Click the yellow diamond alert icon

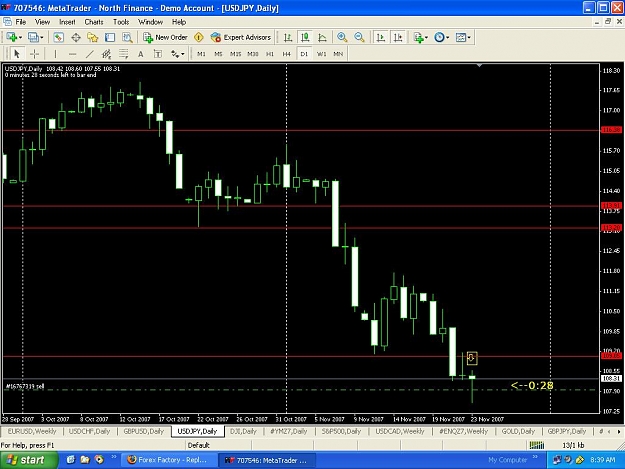199,37
